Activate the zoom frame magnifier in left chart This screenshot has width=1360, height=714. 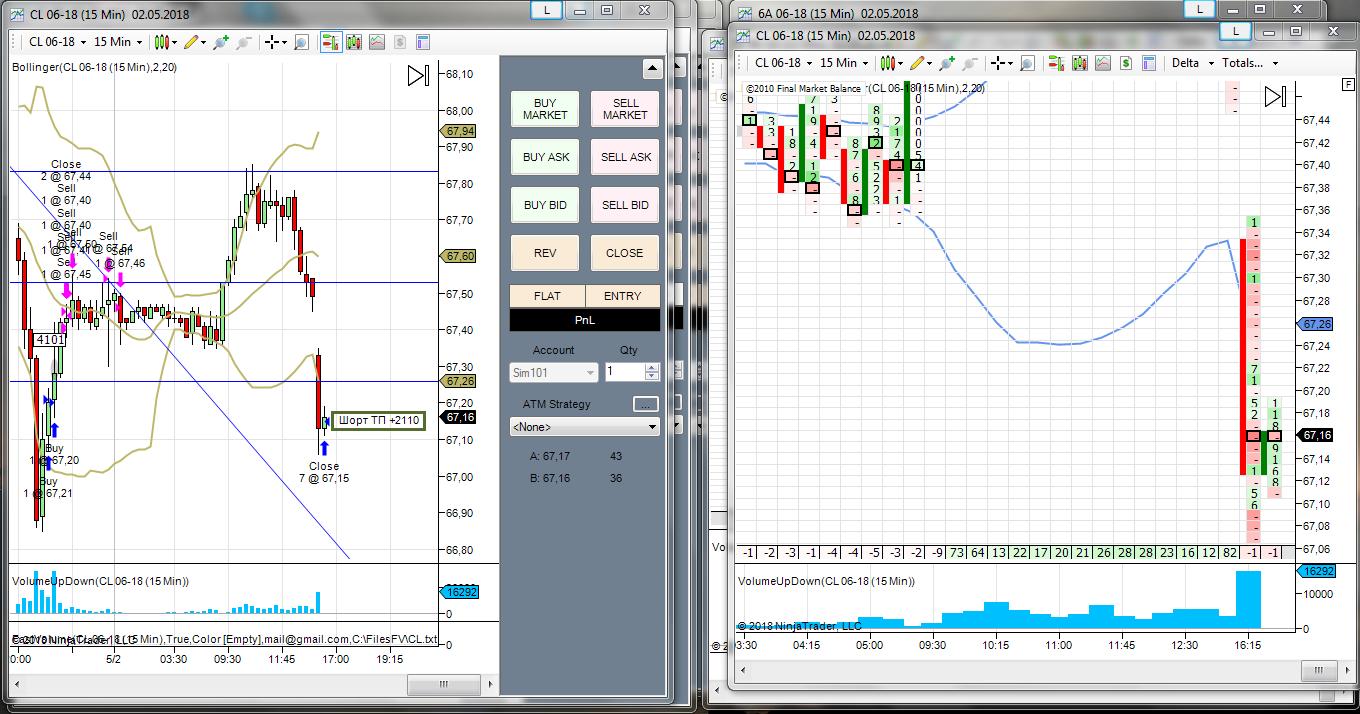pyautogui.click(x=301, y=42)
